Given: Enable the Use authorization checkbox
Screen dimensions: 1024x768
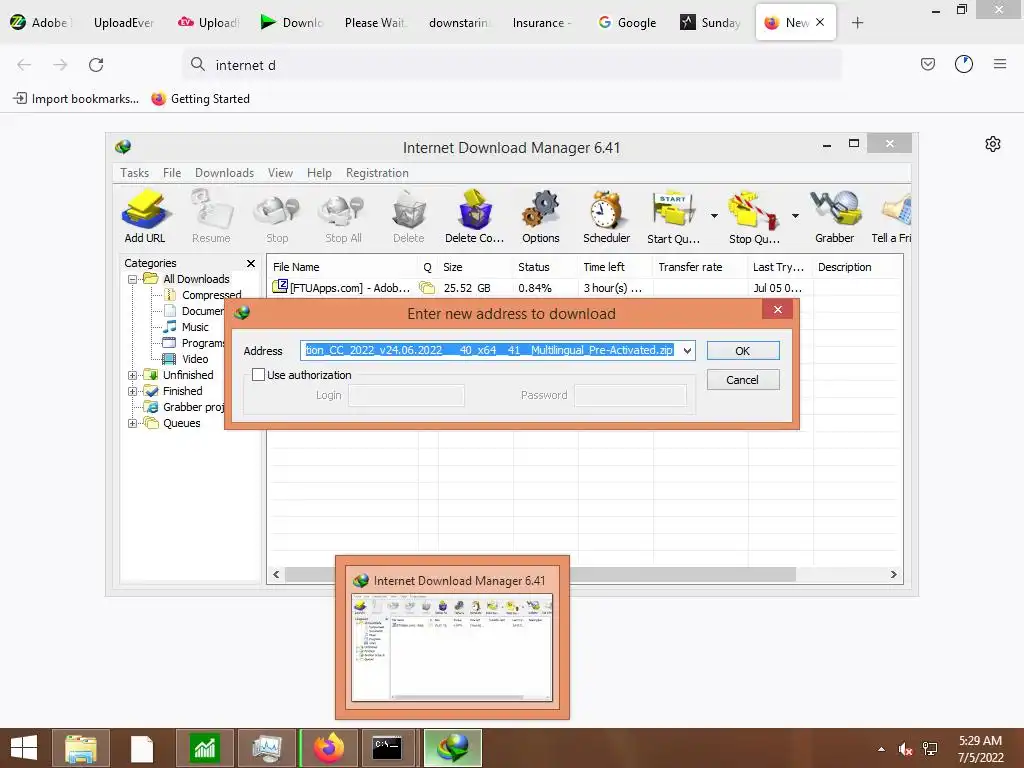Looking at the screenshot, I should [x=259, y=375].
